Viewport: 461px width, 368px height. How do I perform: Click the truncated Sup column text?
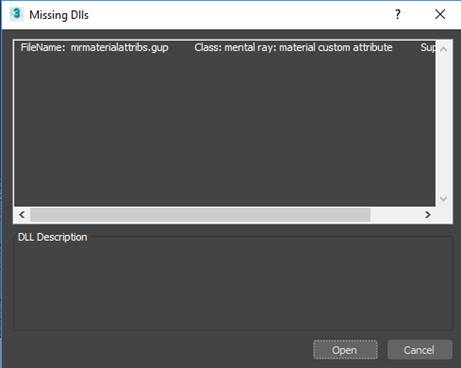[x=428, y=47]
